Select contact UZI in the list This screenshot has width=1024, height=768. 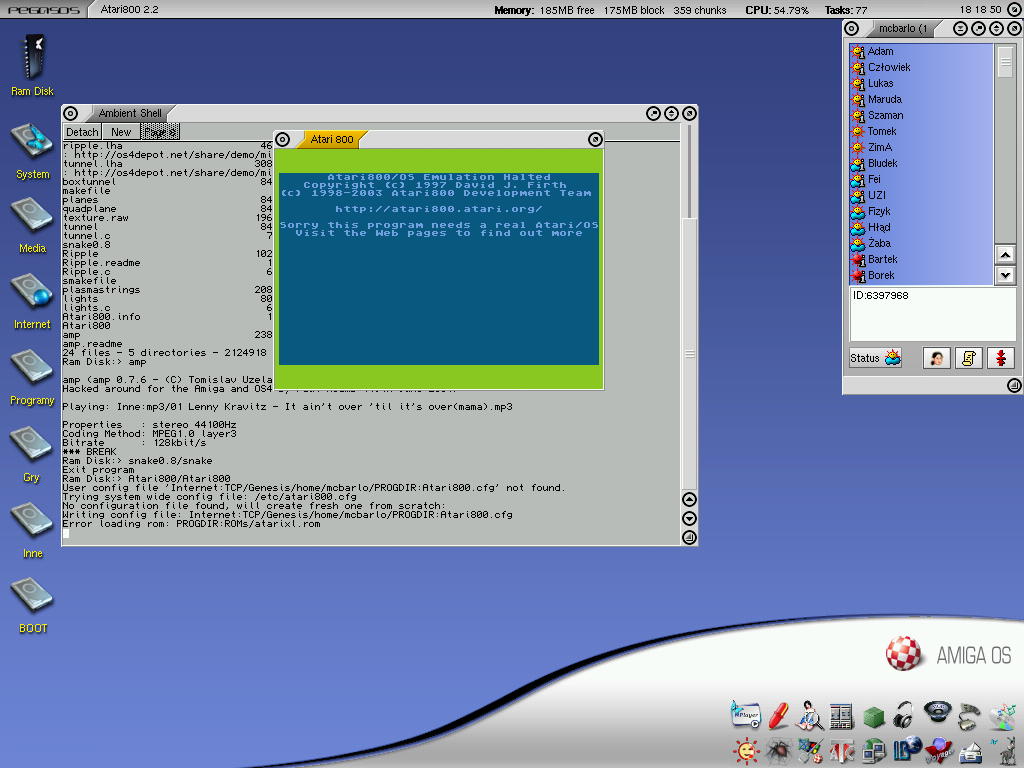[x=921, y=195]
